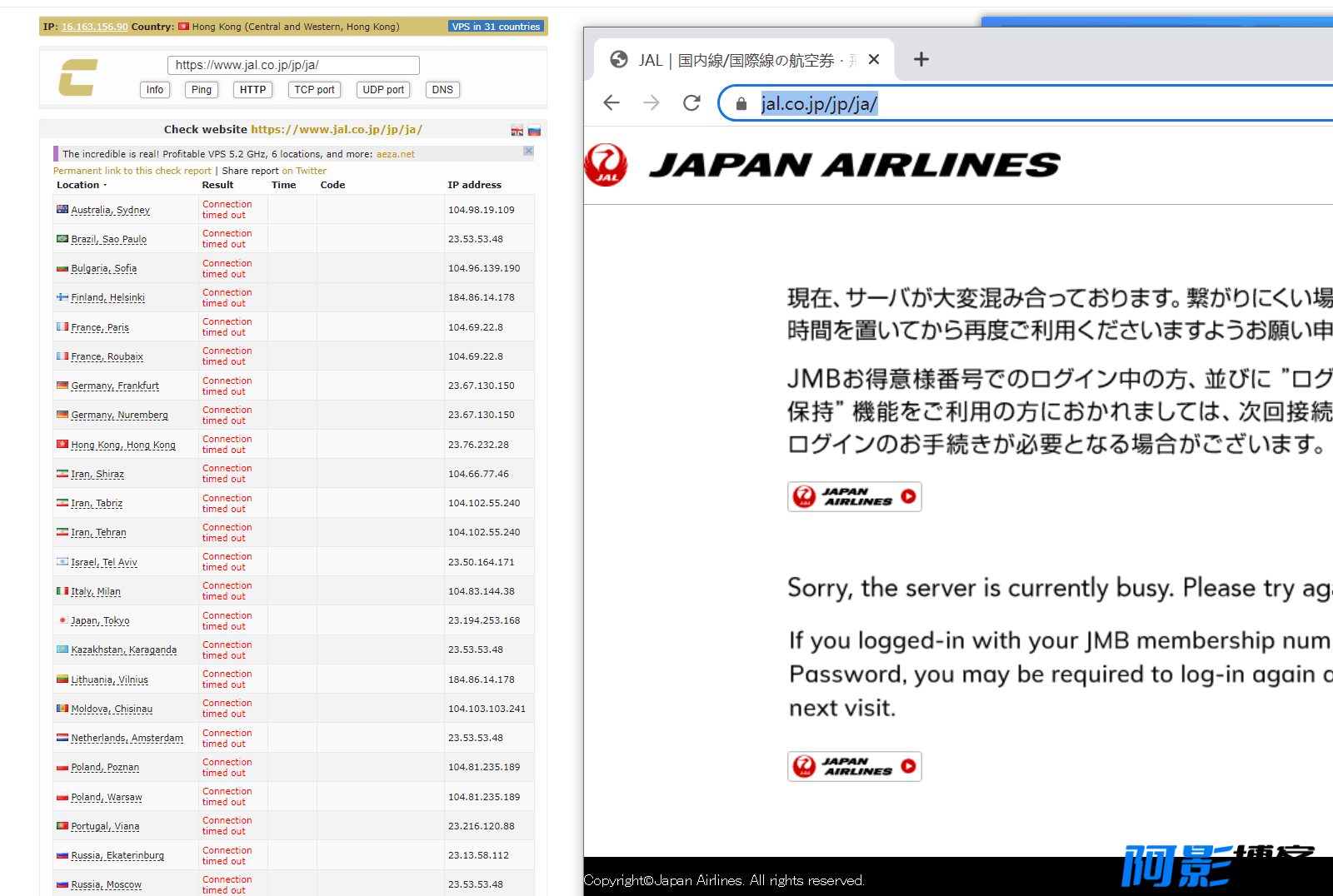Open the VPS in 31 countries link
The width and height of the screenshot is (1333, 896).
pyautogui.click(x=496, y=27)
